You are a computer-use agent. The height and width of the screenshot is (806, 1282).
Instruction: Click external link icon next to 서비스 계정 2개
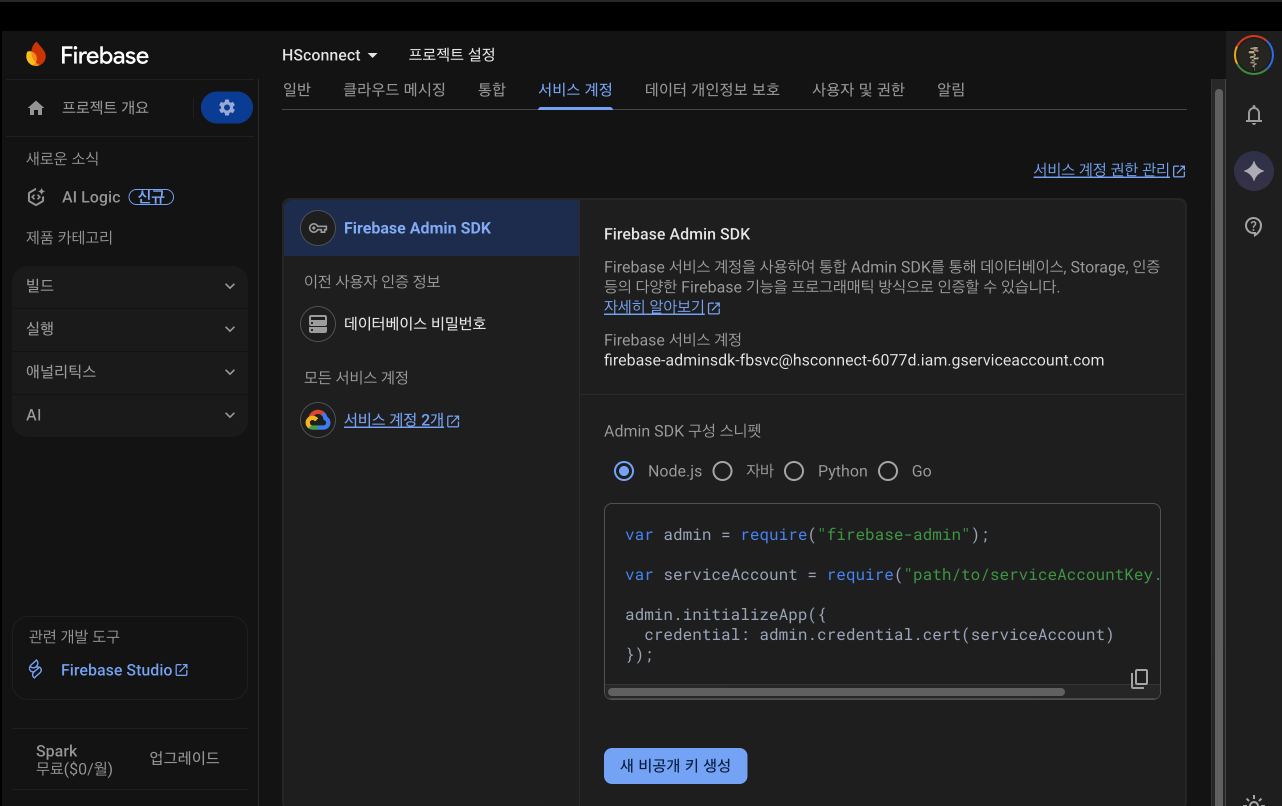(x=453, y=421)
